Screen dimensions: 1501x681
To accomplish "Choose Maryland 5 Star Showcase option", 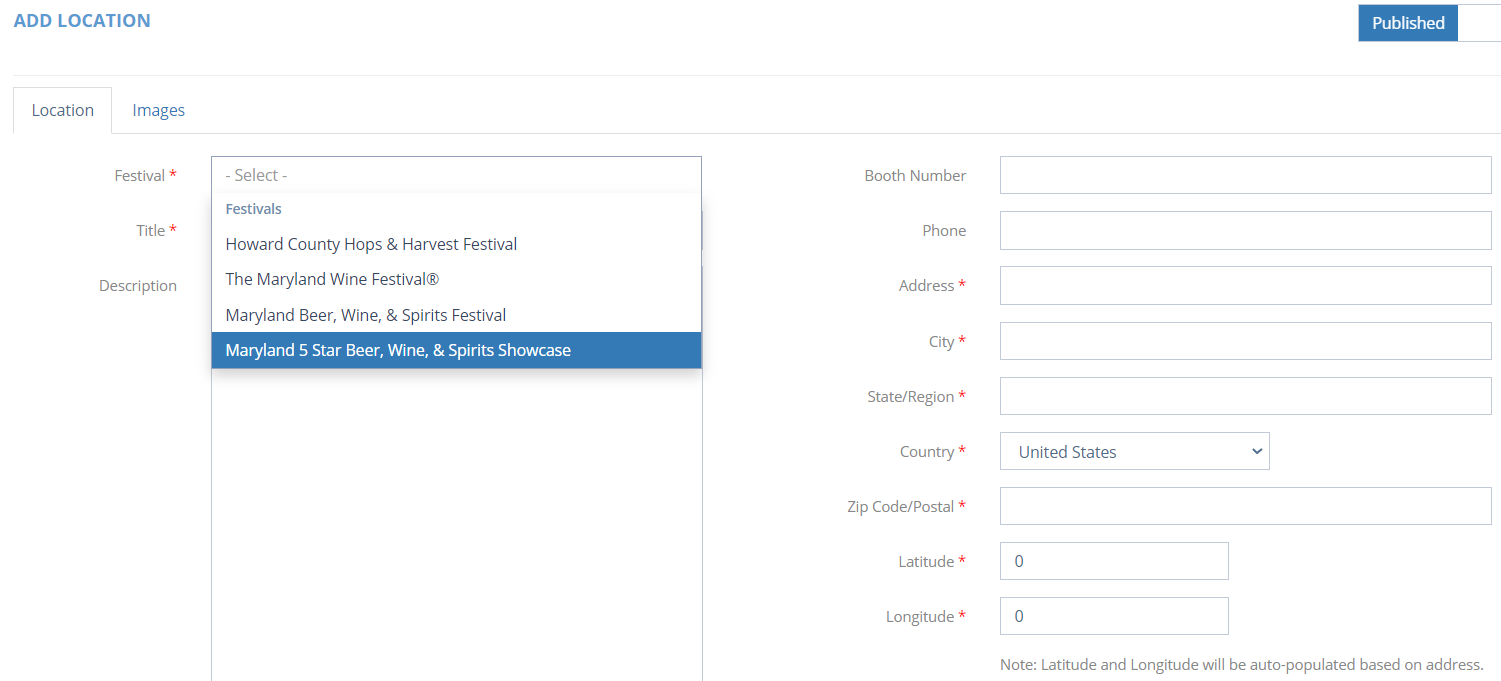I will [x=456, y=350].
